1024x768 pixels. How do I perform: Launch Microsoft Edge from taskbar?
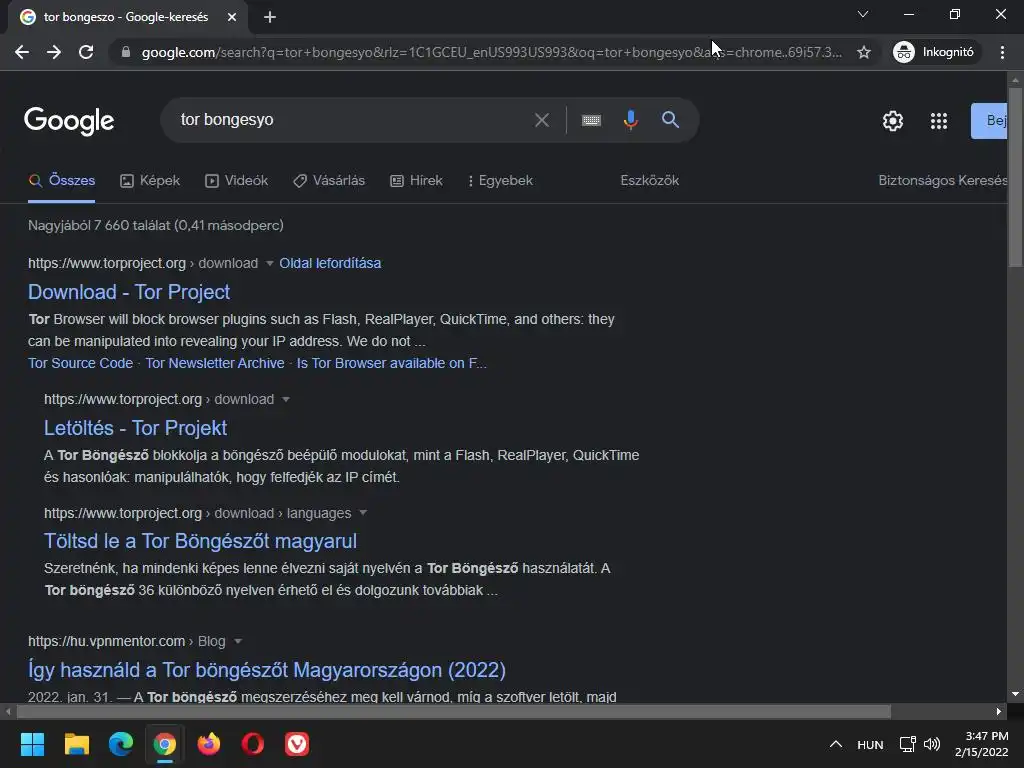(121, 744)
